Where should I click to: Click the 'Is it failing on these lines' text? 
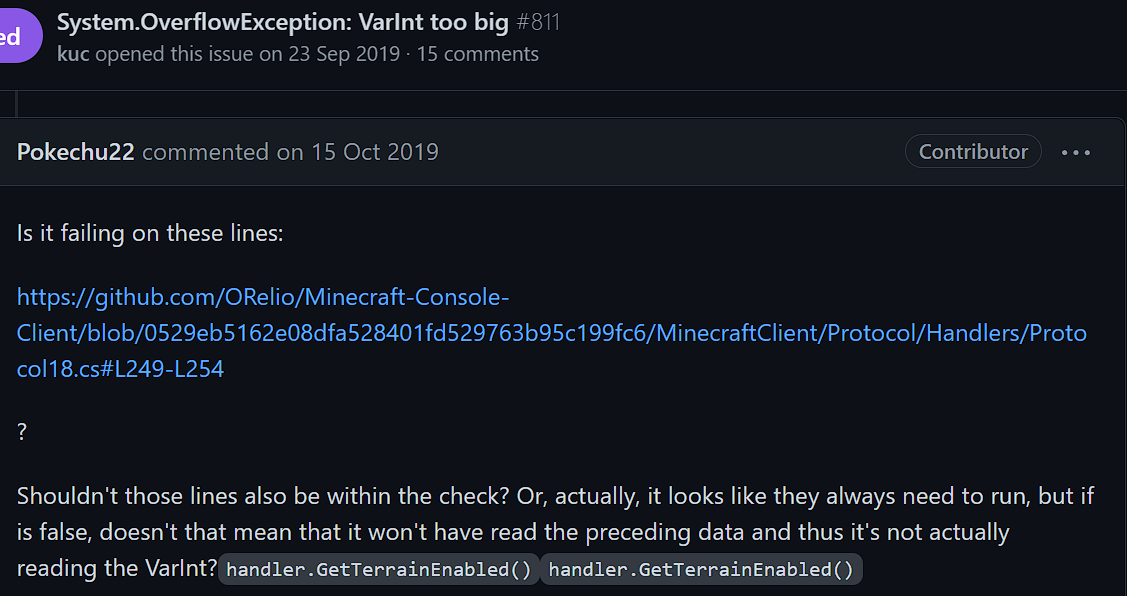(x=150, y=233)
